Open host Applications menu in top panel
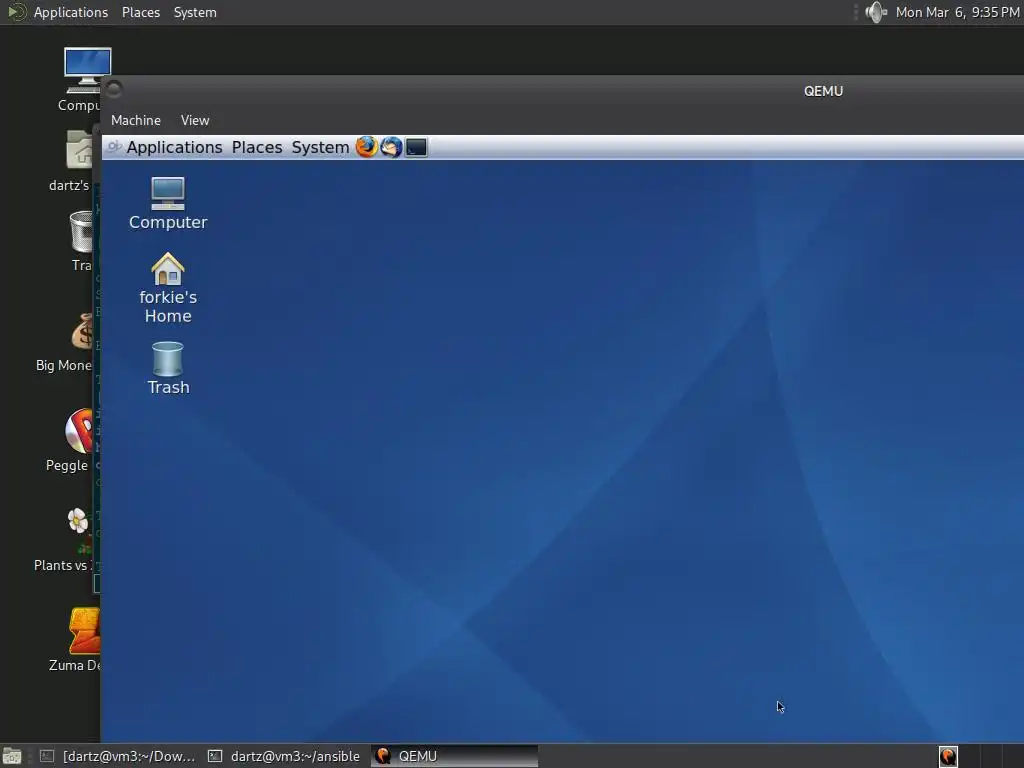Image resolution: width=1024 pixels, height=768 pixels. coord(71,12)
